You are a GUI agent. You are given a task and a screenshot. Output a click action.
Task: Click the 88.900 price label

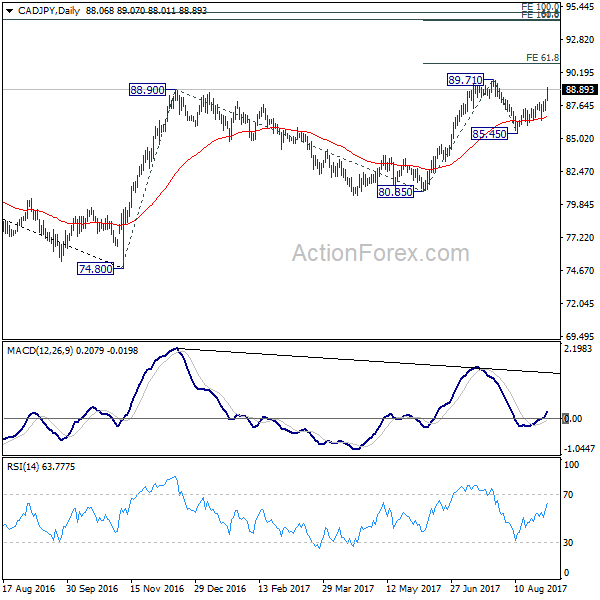pyautogui.click(x=147, y=90)
